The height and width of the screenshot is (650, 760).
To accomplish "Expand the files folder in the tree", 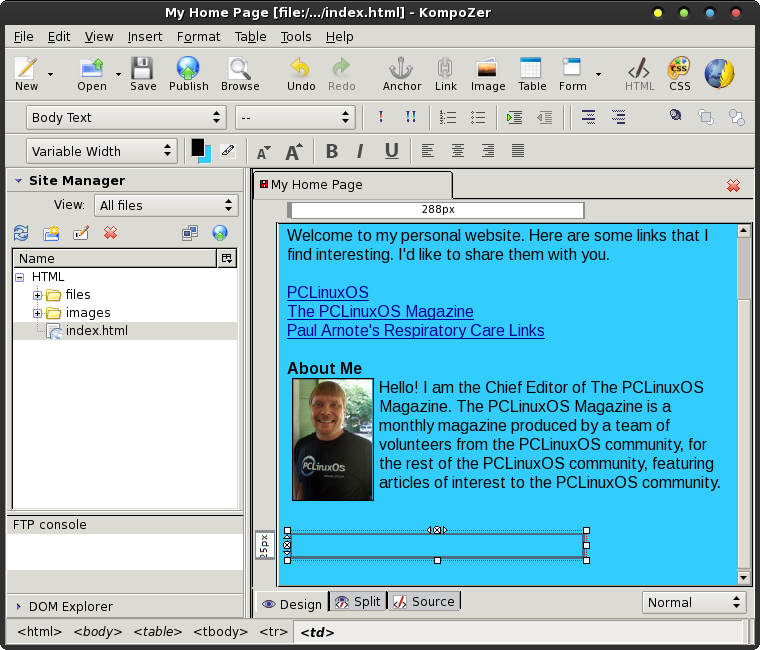I will click(x=37, y=295).
